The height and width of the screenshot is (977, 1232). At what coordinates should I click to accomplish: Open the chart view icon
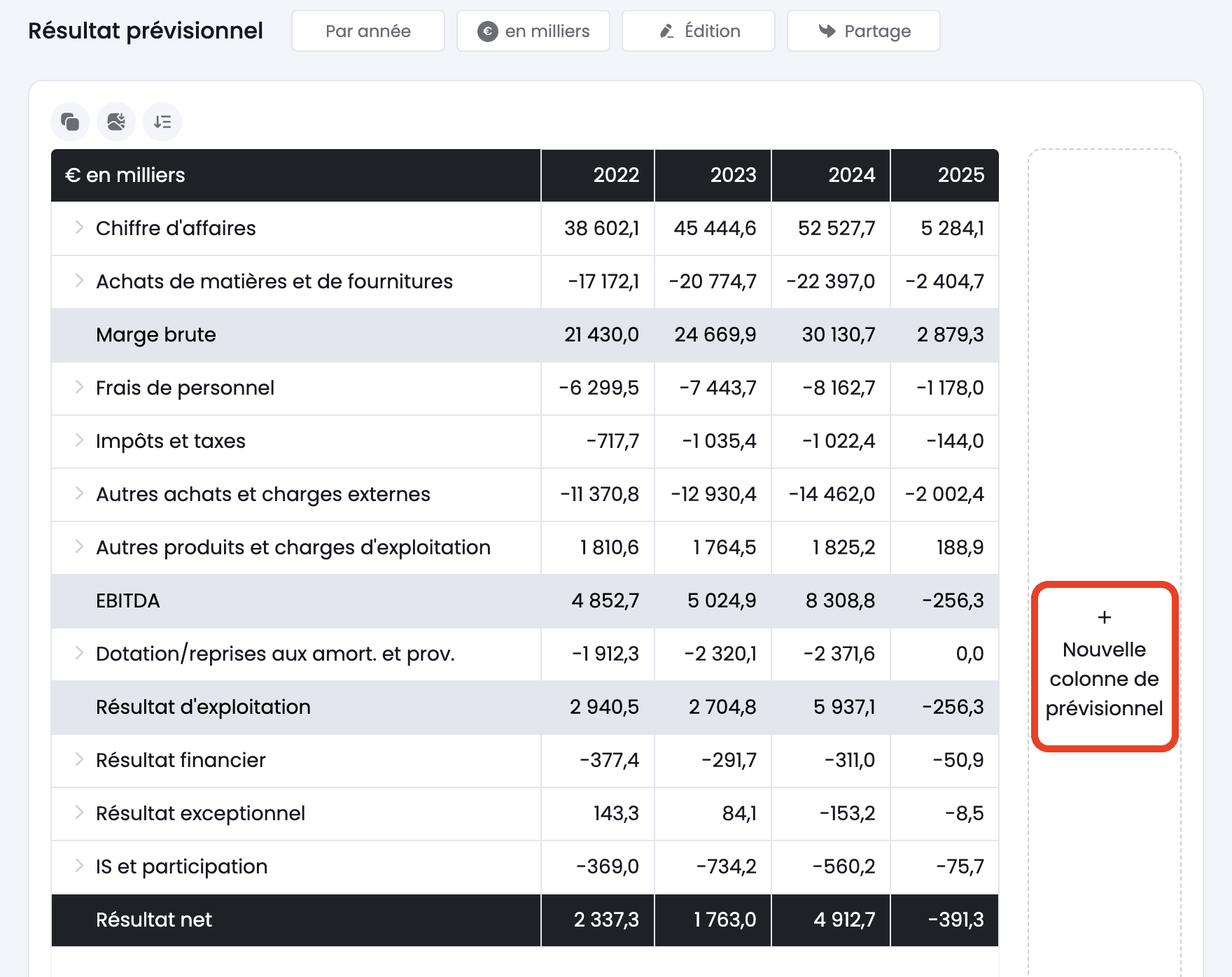[x=116, y=122]
